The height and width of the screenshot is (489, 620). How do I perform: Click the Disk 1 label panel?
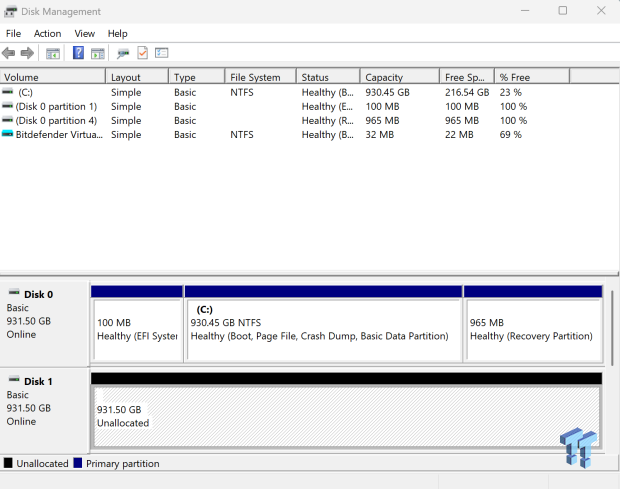pyautogui.click(x=44, y=411)
